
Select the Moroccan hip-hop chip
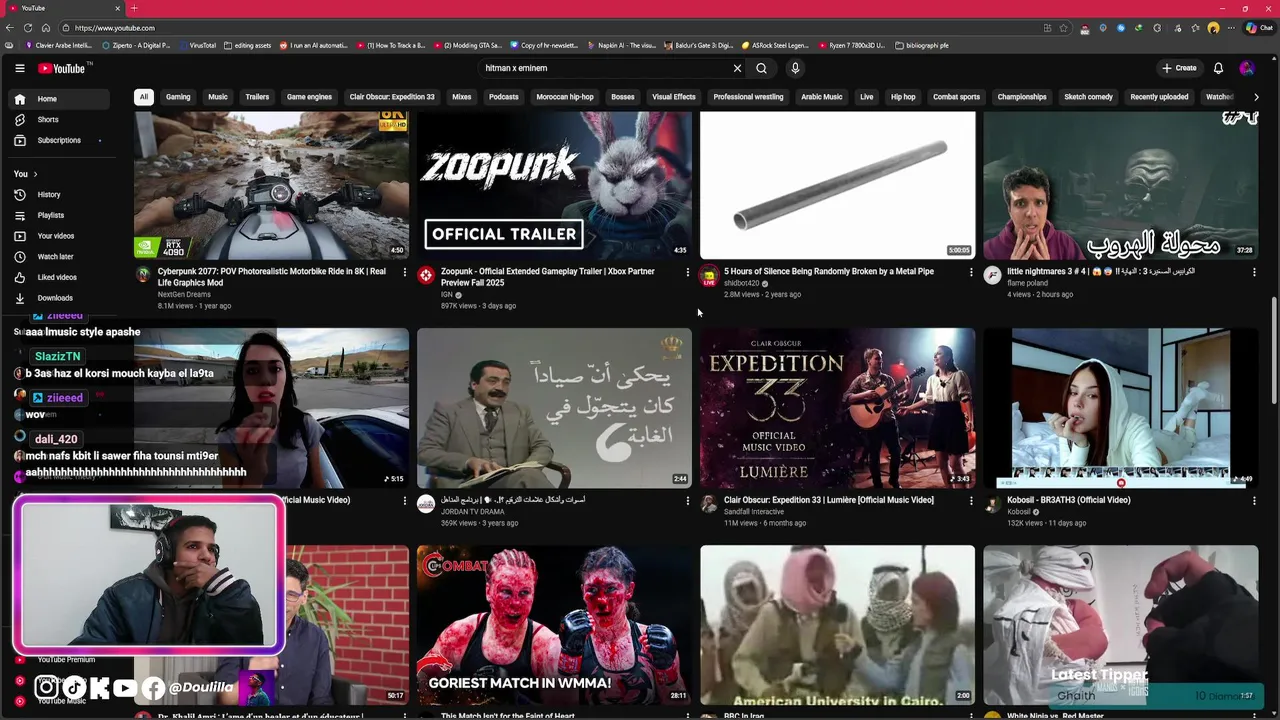(x=565, y=97)
